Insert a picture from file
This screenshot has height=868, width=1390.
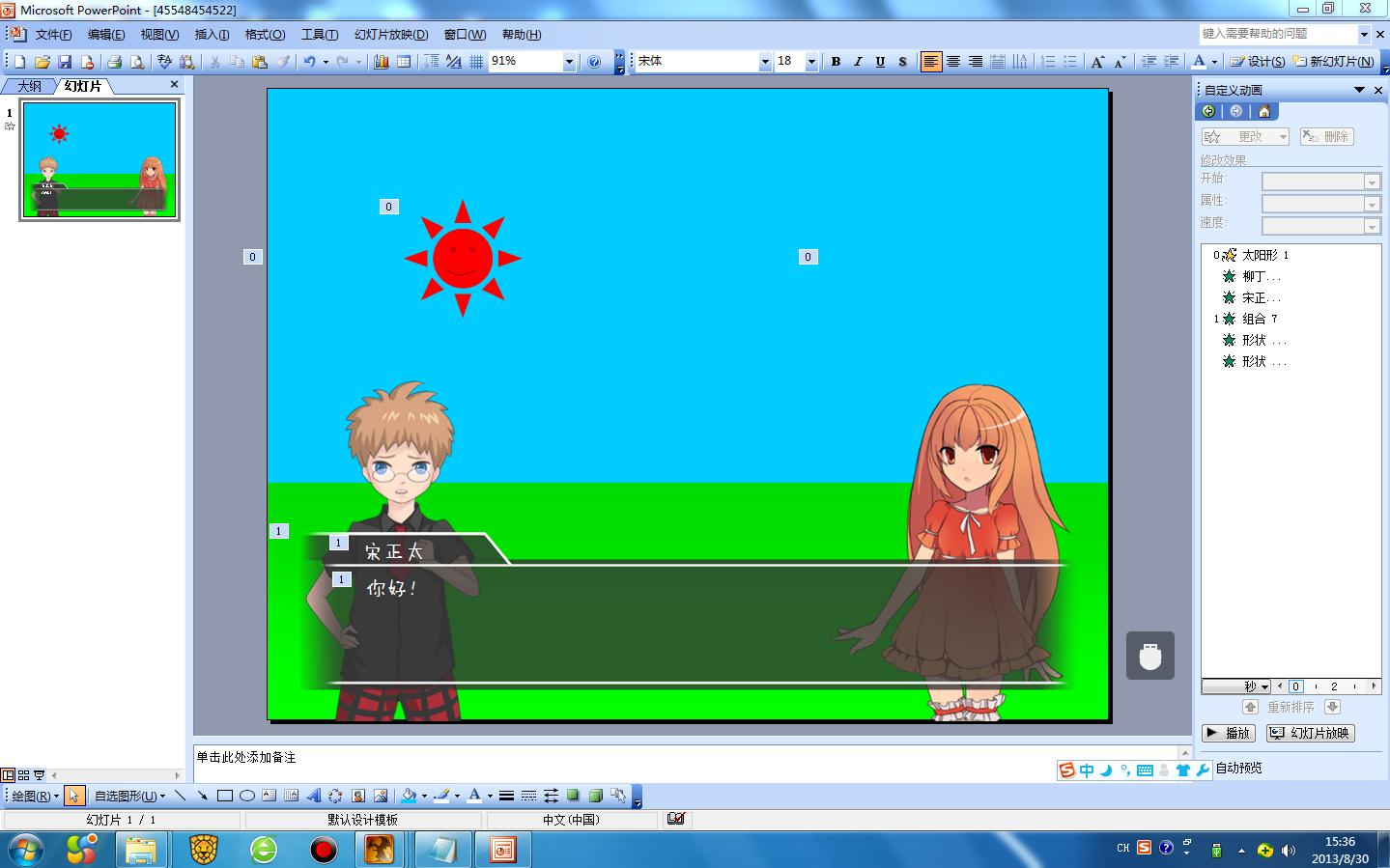381,796
